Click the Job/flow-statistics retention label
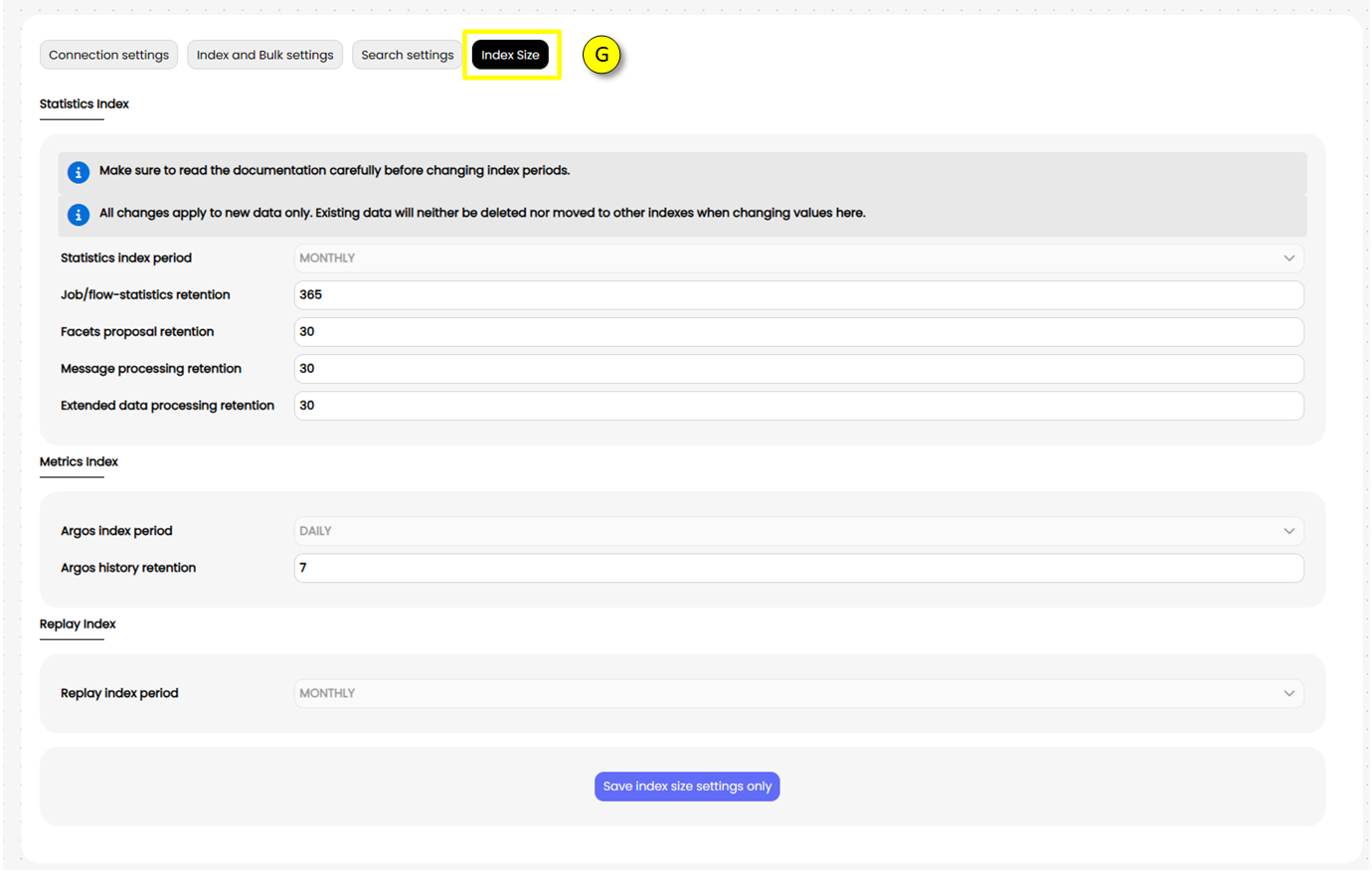 [145, 294]
